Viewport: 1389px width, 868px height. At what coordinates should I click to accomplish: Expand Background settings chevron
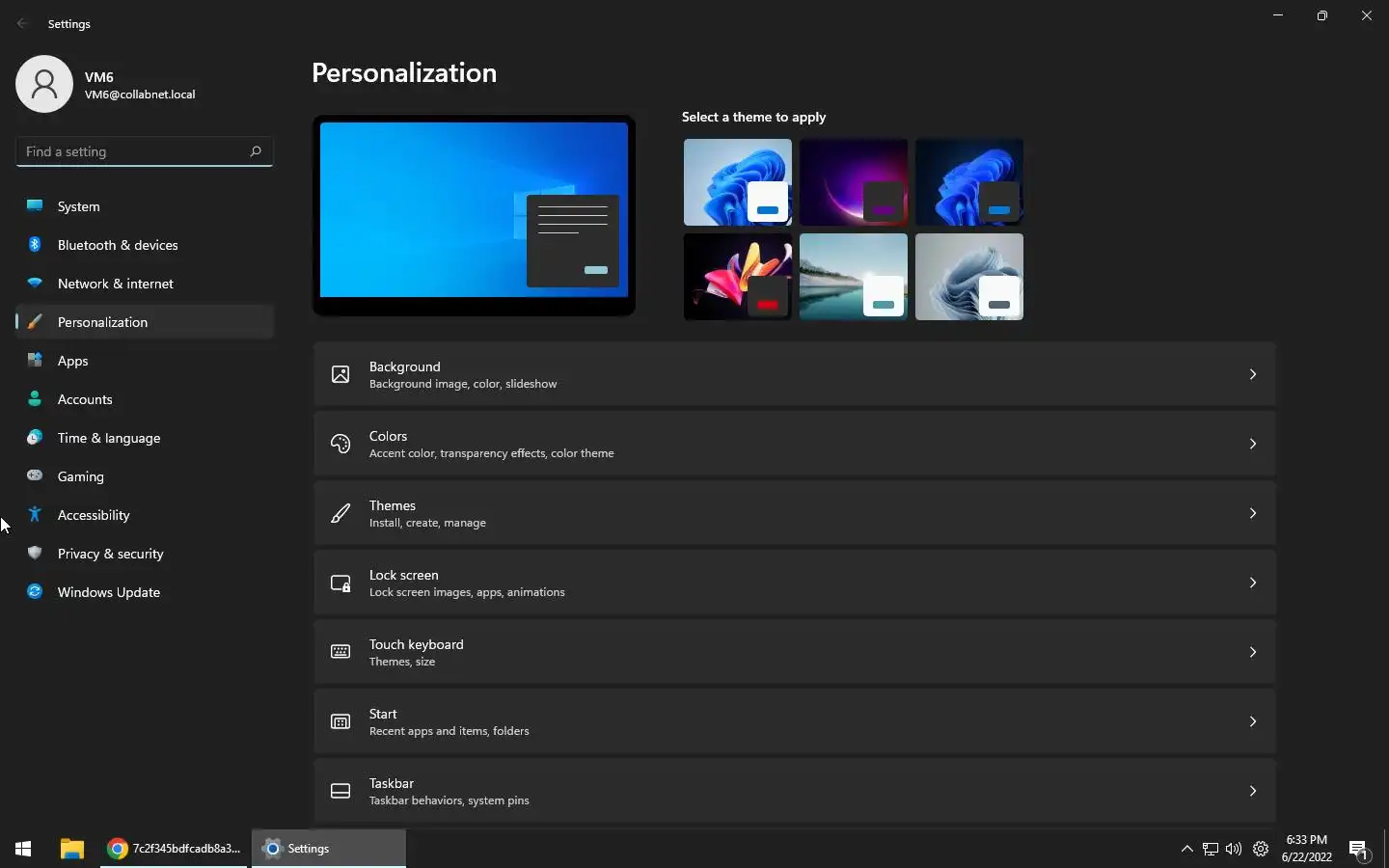click(x=1253, y=374)
